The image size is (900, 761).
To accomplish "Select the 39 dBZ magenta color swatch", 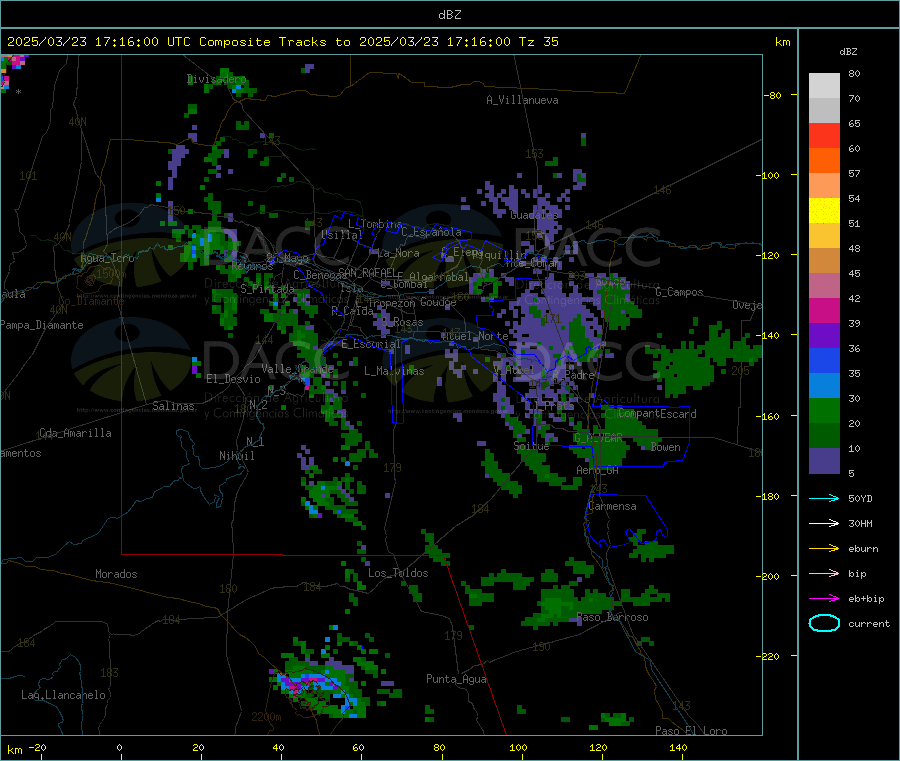I will [x=824, y=310].
